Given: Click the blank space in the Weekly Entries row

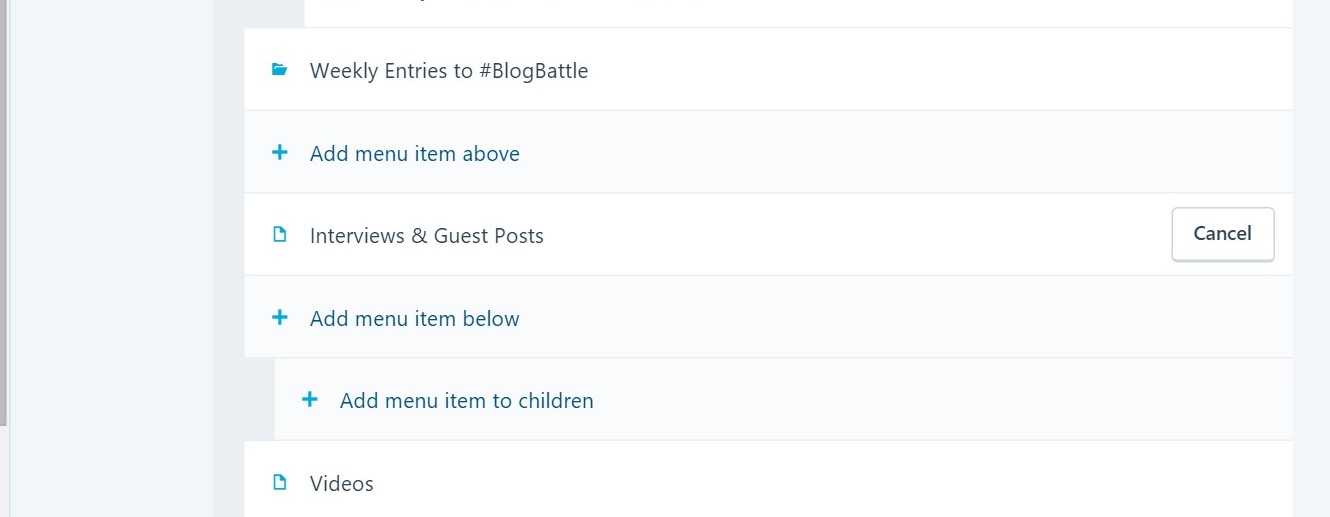Looking at the screenshot, I should [900, 71].
